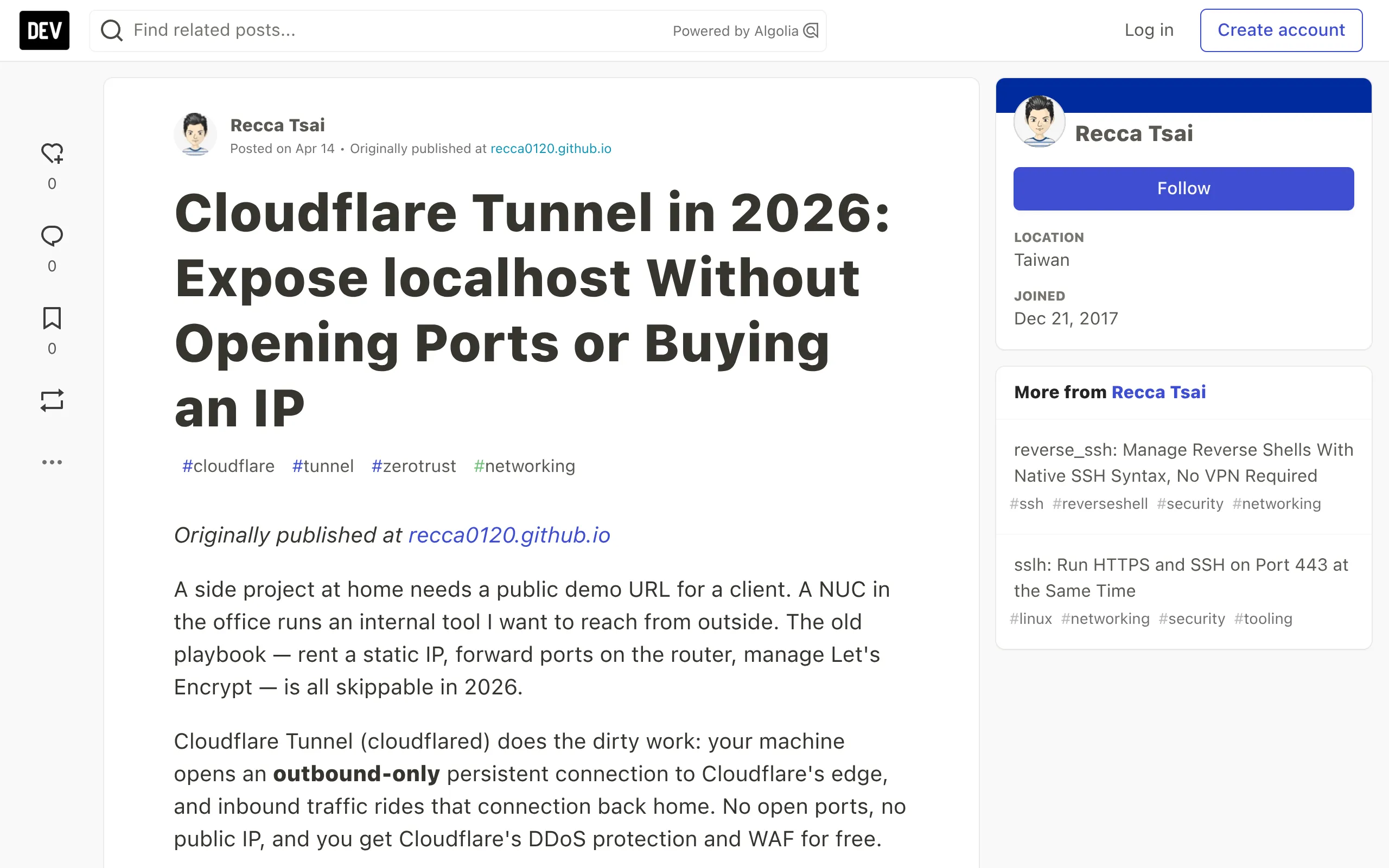The image size is (1389, 868).
Task: Jump to comments via speech bubble icon
Action: coord(52,236)
